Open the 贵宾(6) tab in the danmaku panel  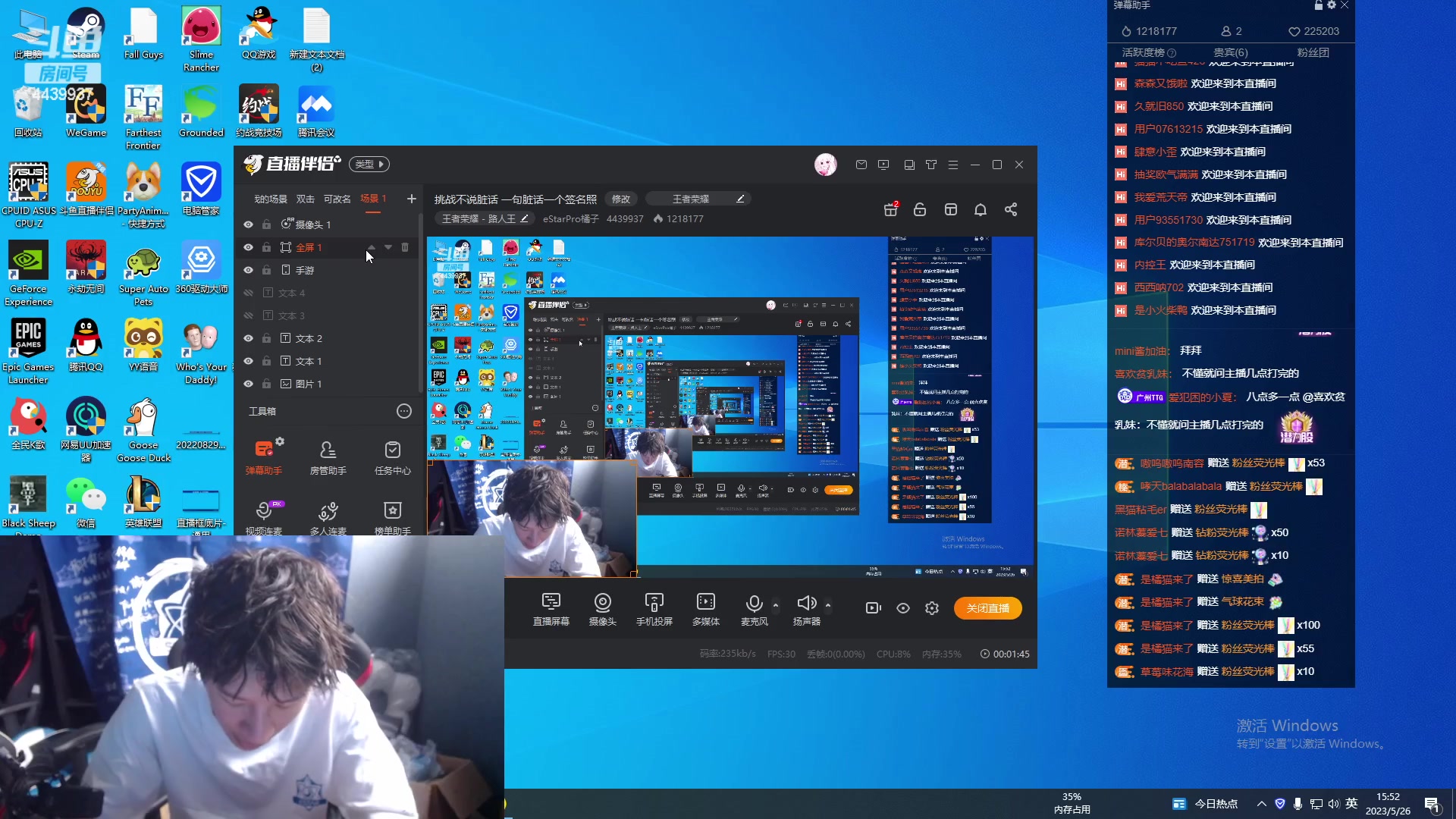1230,52
